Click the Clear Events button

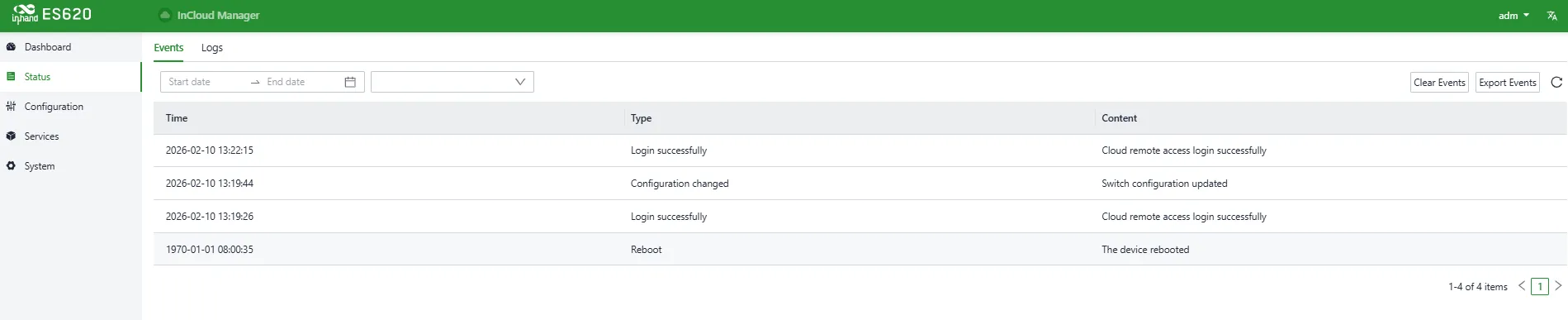tap(1439, 82)
